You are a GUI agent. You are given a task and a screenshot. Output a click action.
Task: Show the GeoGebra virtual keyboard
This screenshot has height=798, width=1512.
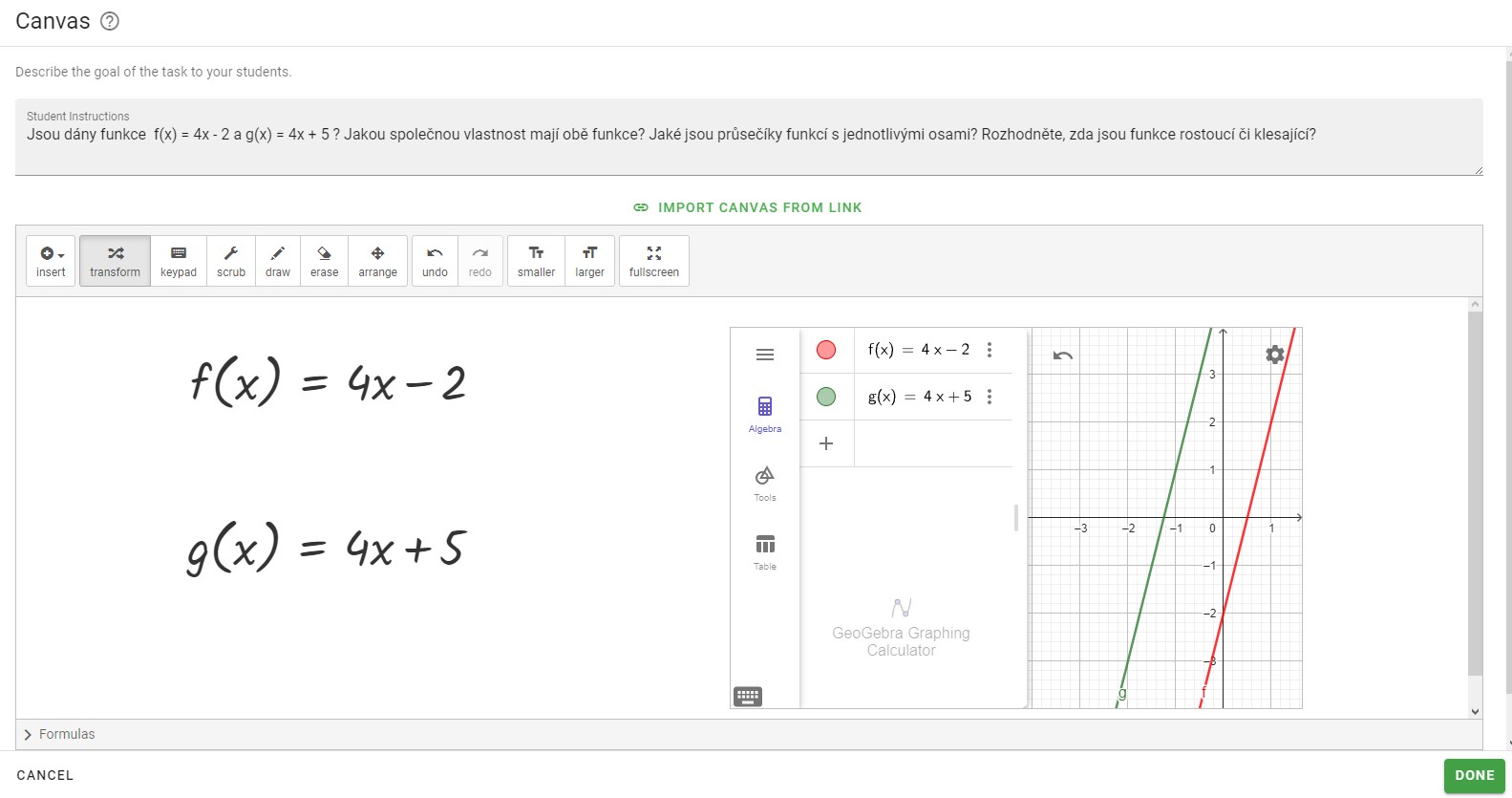(748, 696)
